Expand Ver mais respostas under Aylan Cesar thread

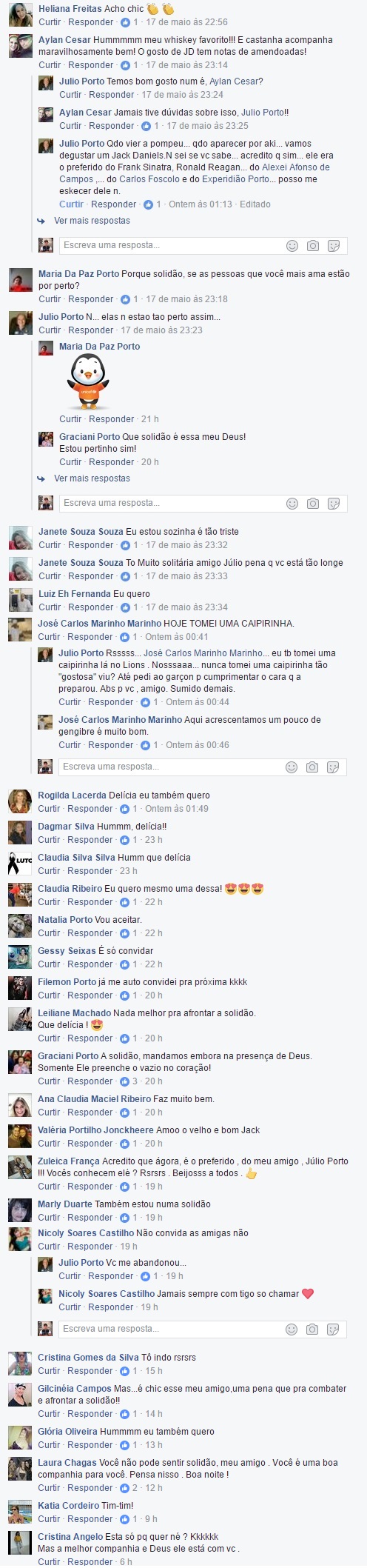[x=92, y=221]
